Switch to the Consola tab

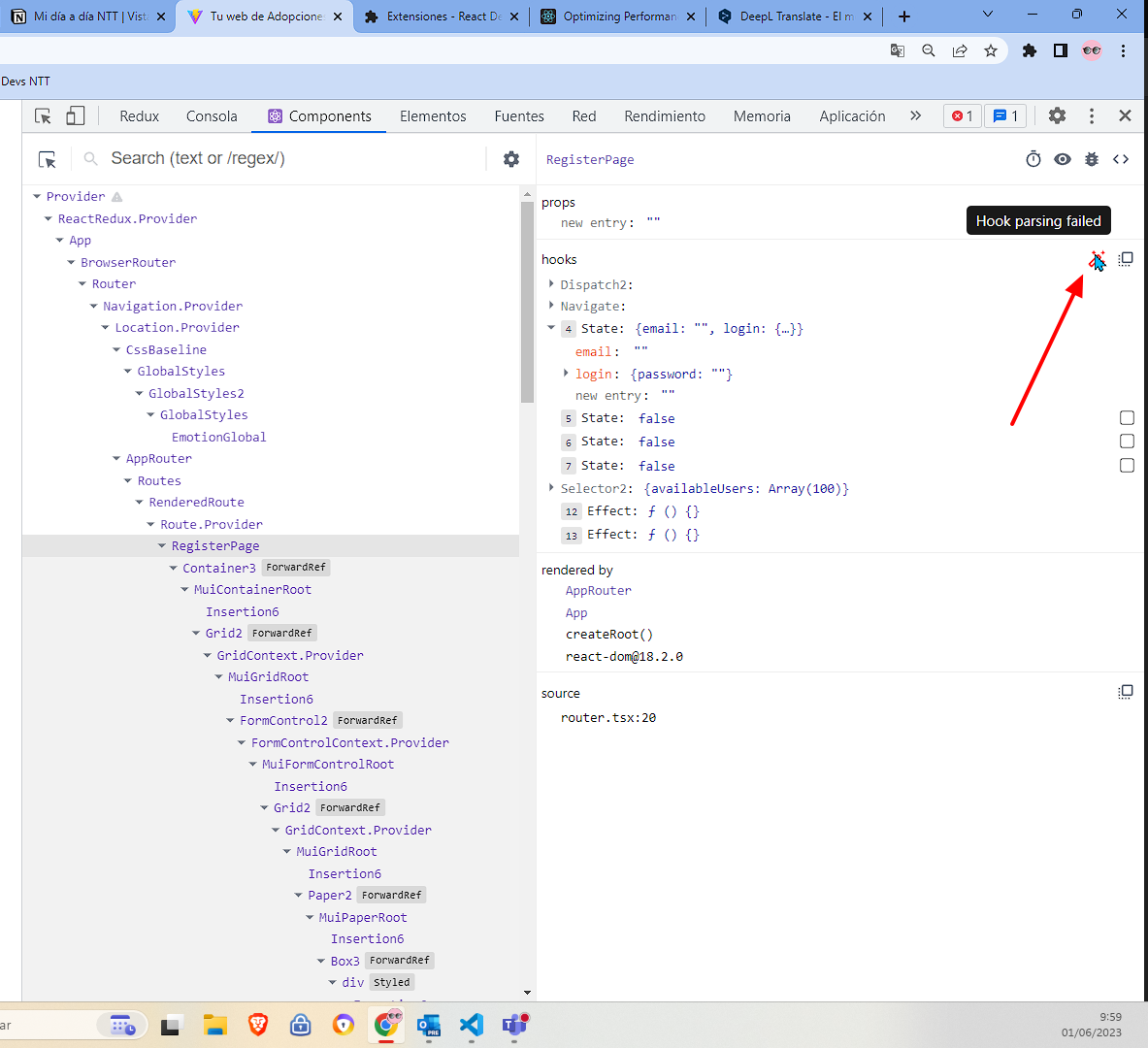[212, 115]
